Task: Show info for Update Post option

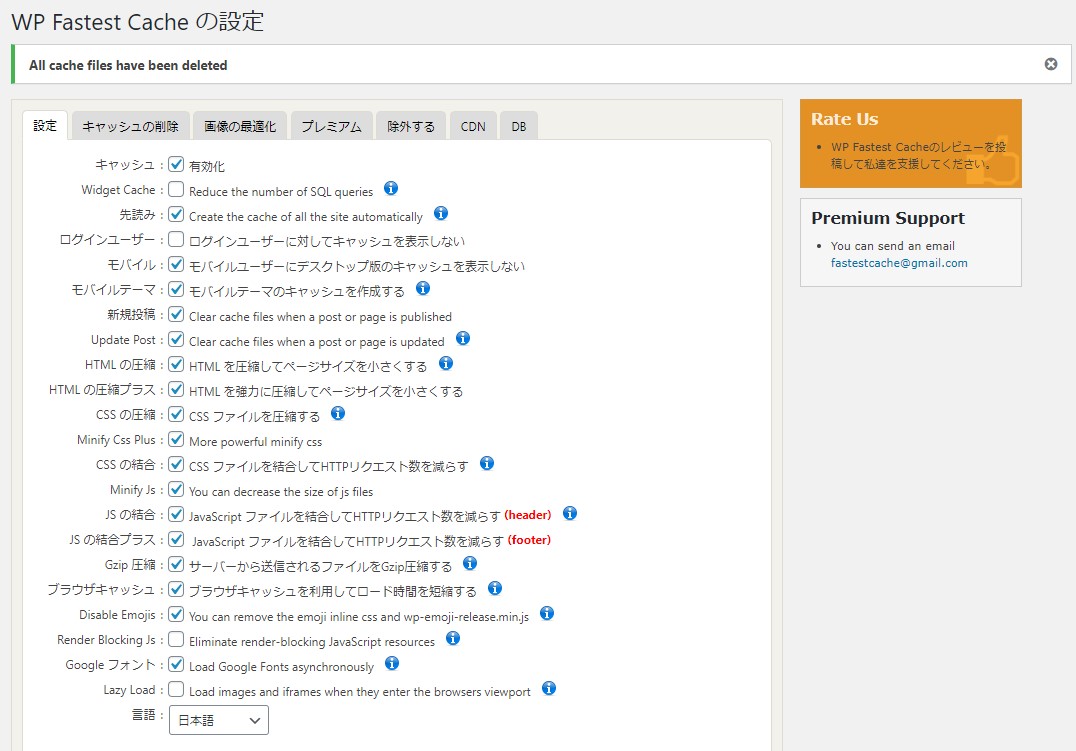Action: [463, 338]
